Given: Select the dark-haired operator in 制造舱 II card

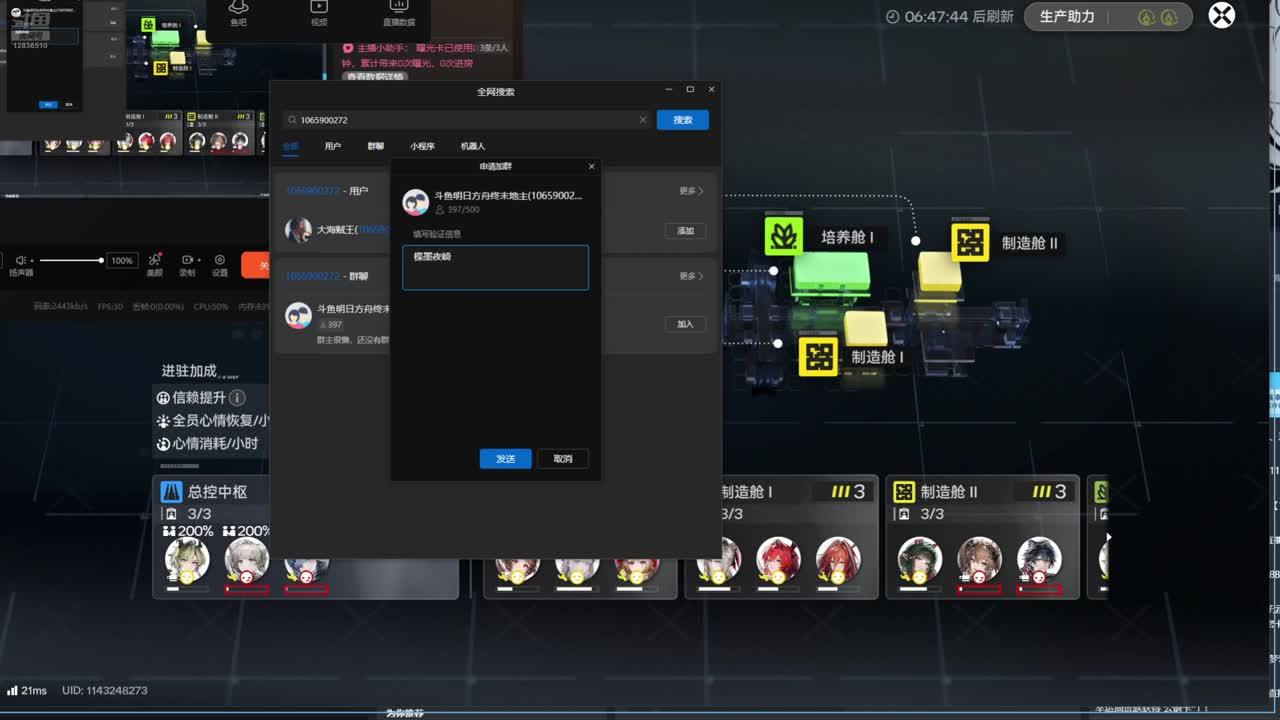Looking at the screenshot, I should 1039,560.
